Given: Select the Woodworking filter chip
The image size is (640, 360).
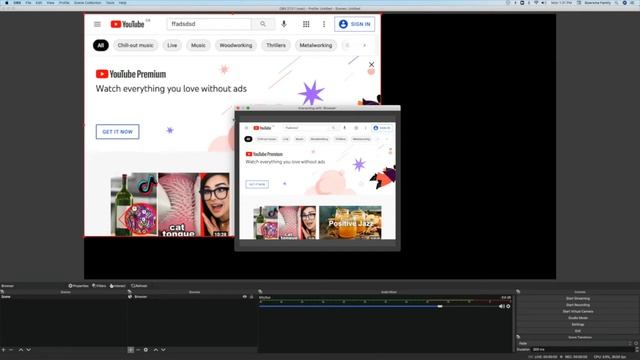Looking at the screenshot, I should pos(236,45).
